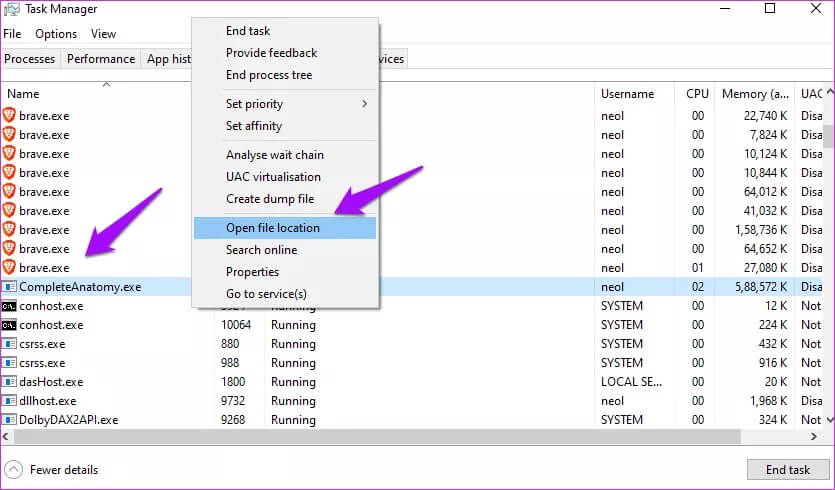835x490 pixels.
Task: Select the CompleteAnatomy.exe process name
Action: click(80, 287)
